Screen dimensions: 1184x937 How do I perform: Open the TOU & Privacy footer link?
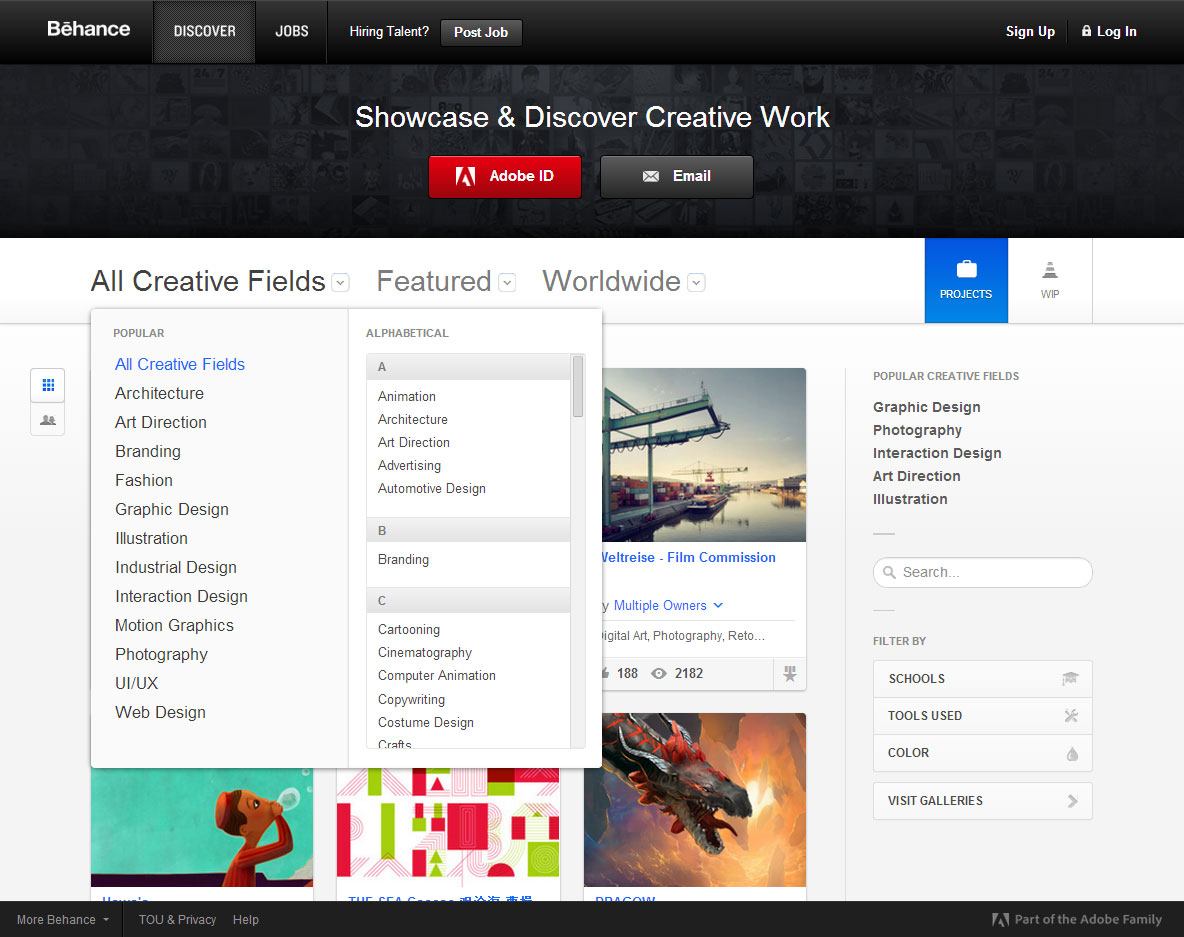point(177,920)
